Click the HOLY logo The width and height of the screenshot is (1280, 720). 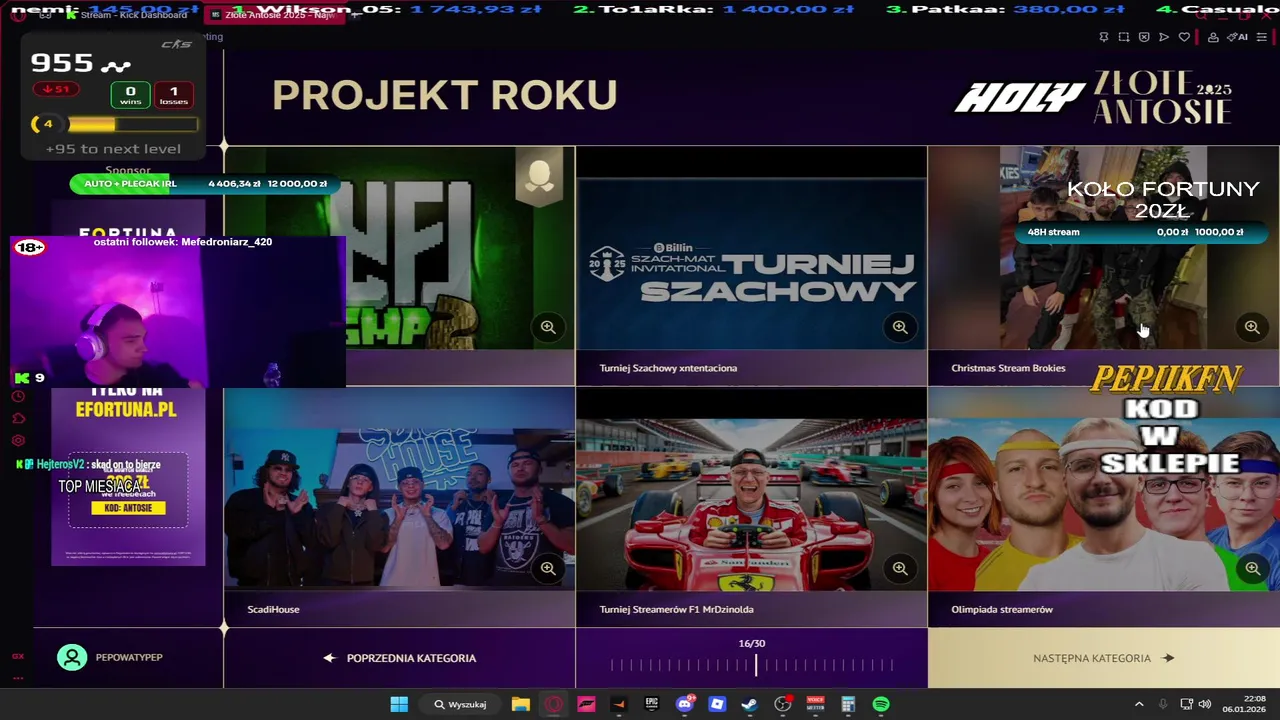(1018, 98)
